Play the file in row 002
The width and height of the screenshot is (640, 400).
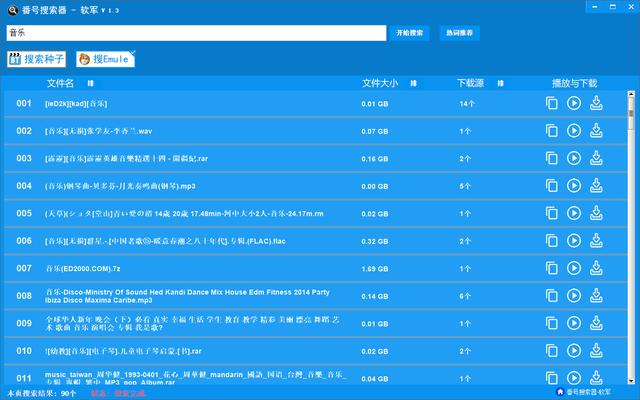[x=574, y=130]
